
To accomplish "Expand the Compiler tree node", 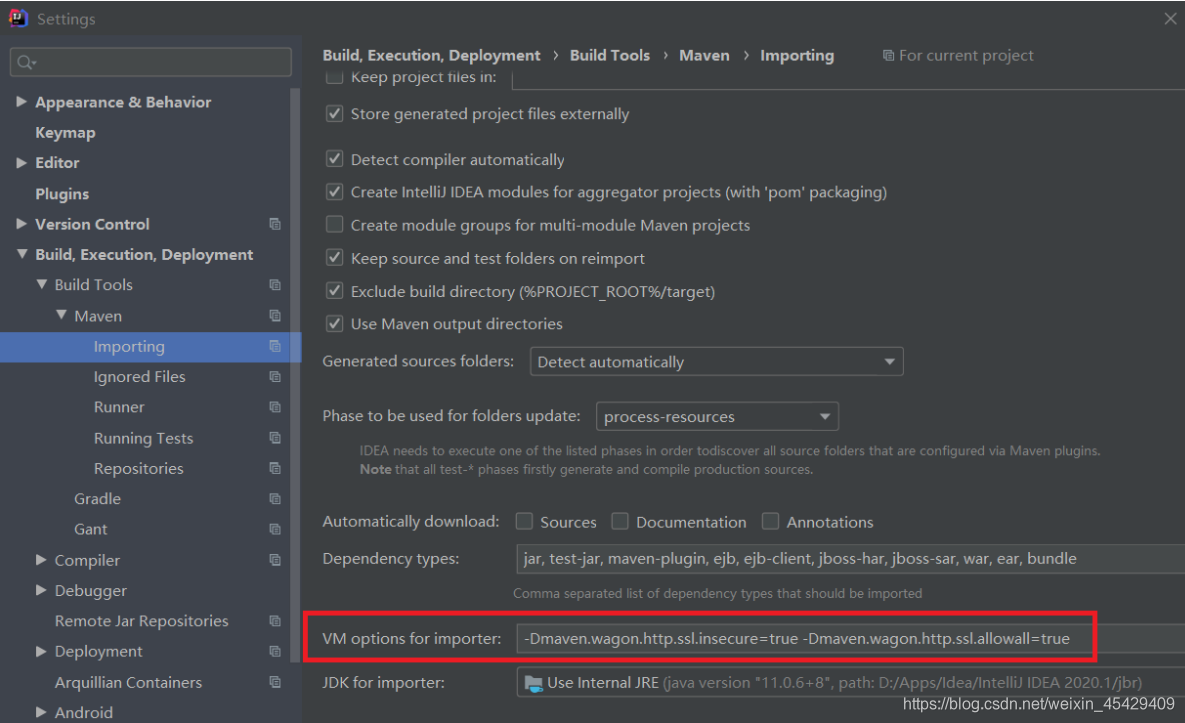I will (42, 560).
